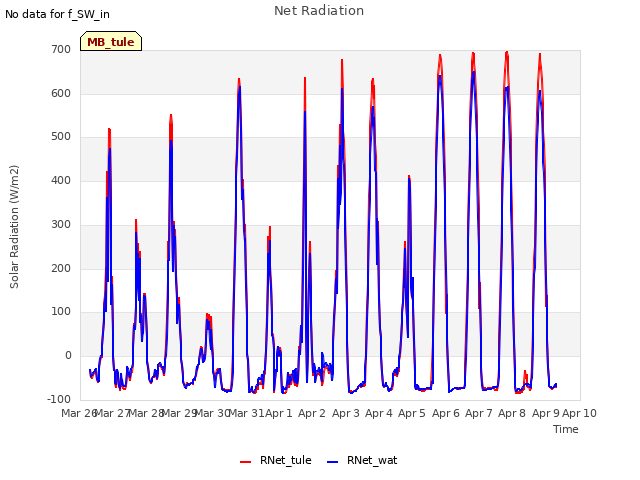The image size is (640, 480).
Task: Click the Mar 31 x-axis tick label
Action: [246, 413]
